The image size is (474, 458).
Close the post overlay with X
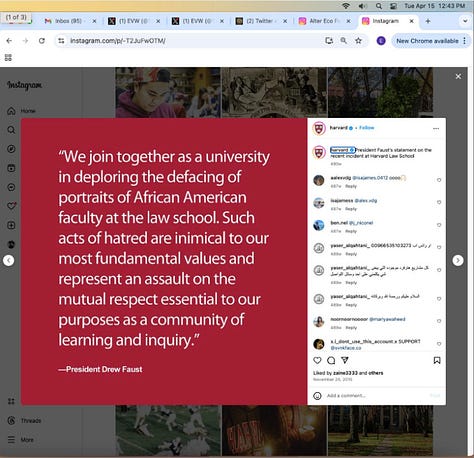[x=458, y=76]
